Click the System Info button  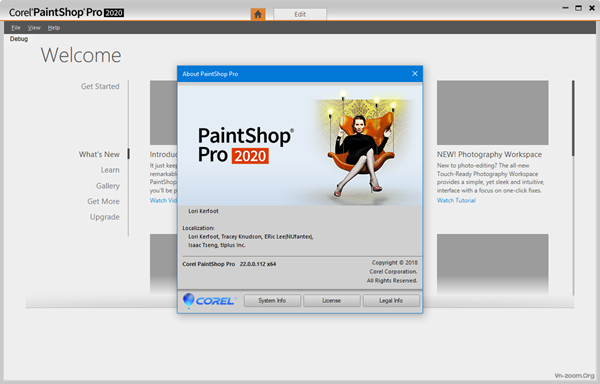tap(272, 301)
